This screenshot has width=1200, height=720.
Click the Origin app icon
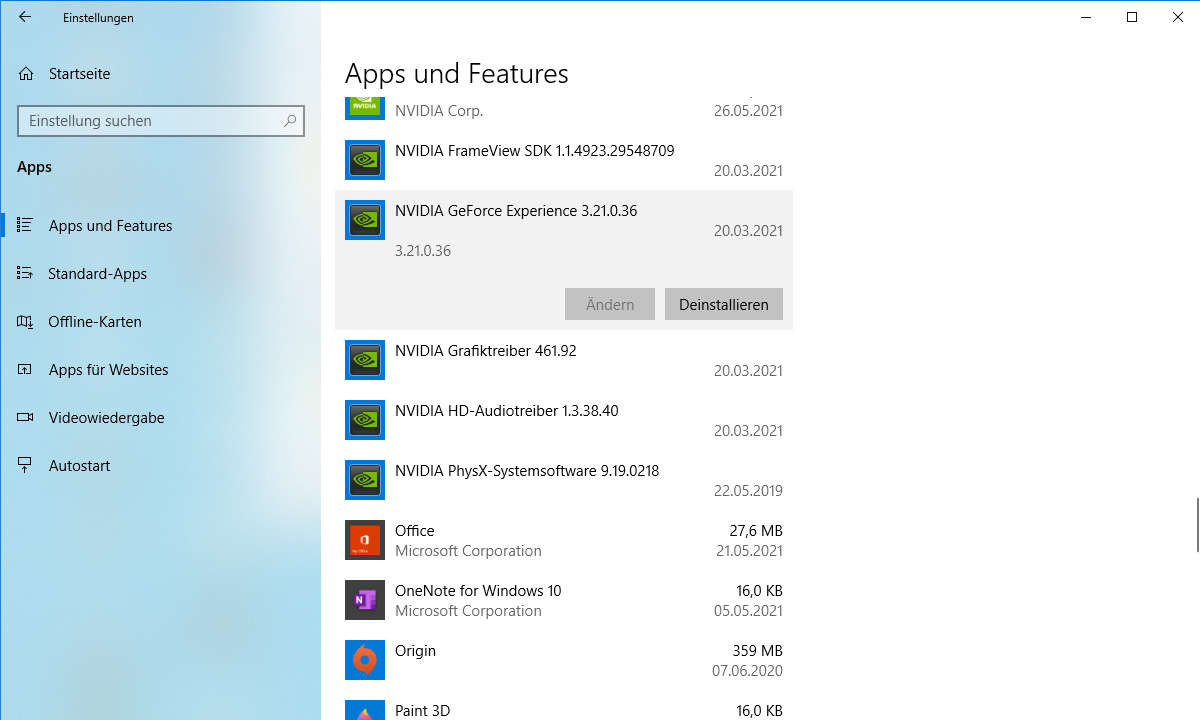click(365, 660)
